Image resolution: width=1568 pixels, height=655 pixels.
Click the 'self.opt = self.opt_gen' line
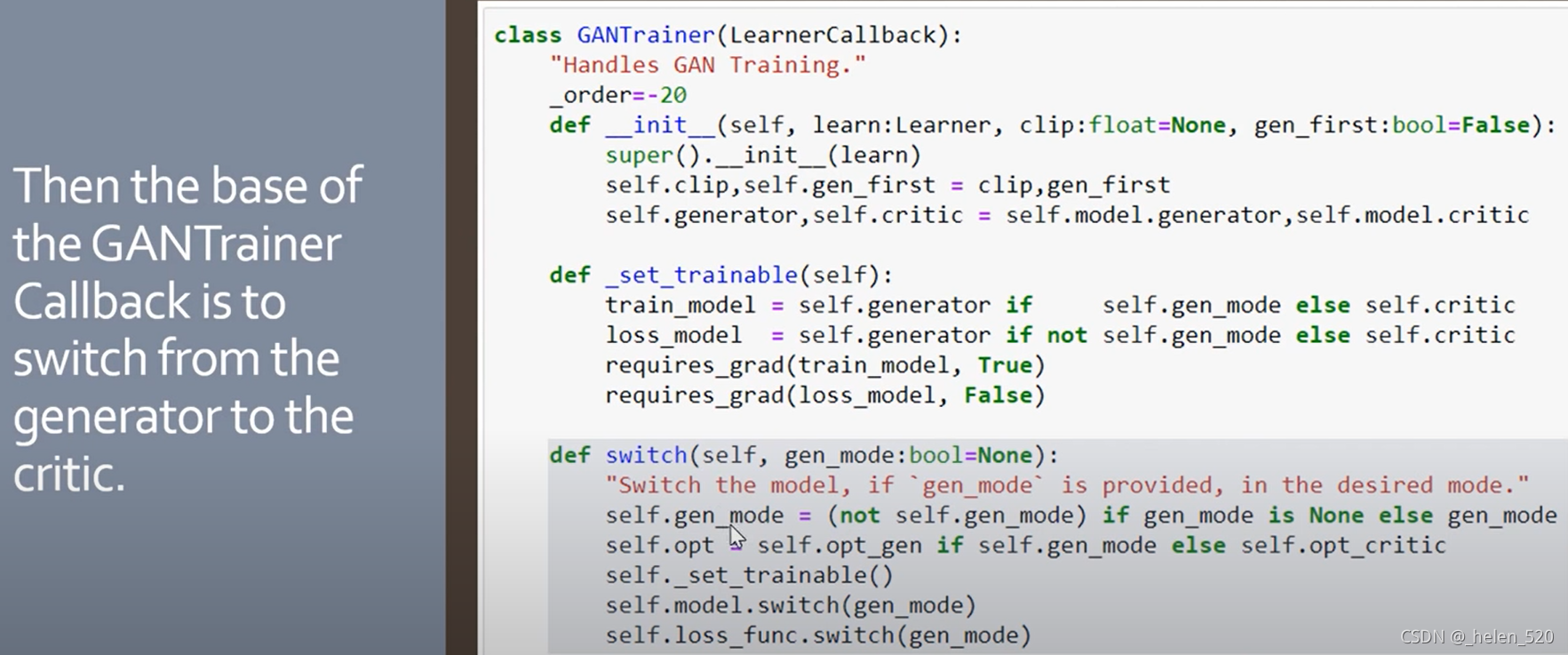[x=1025, y=546]
